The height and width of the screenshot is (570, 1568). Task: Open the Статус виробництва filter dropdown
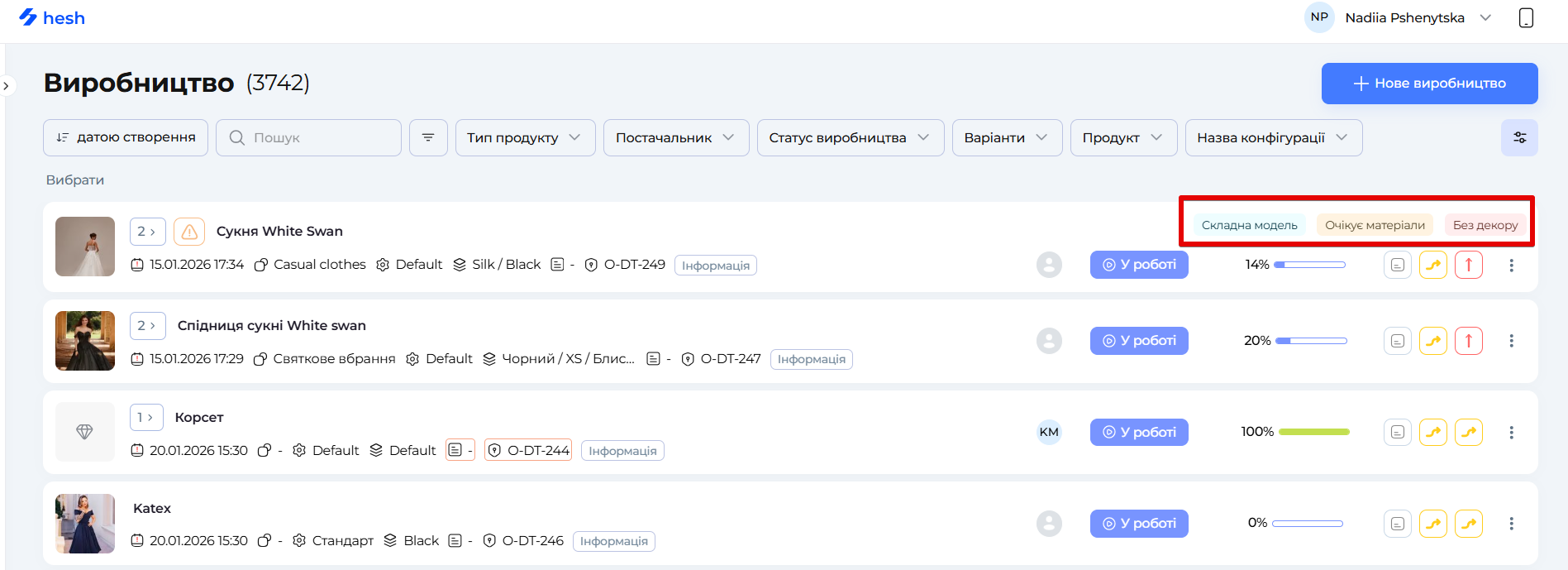pos(850,137)
